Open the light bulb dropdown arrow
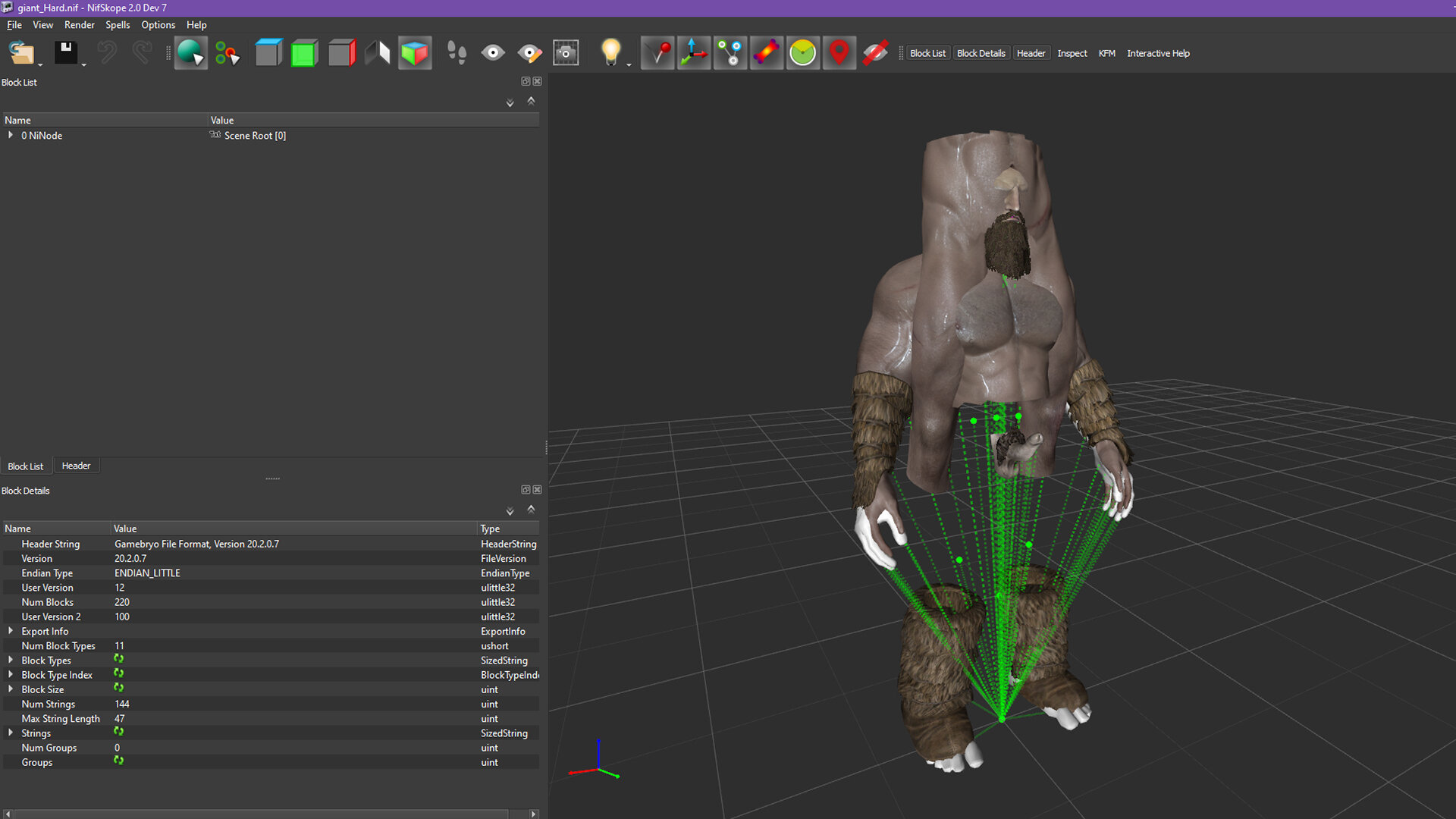Image resolution: width=1456 pixels, height=819 pixels. pyautogui.click(x=629, y=65)
